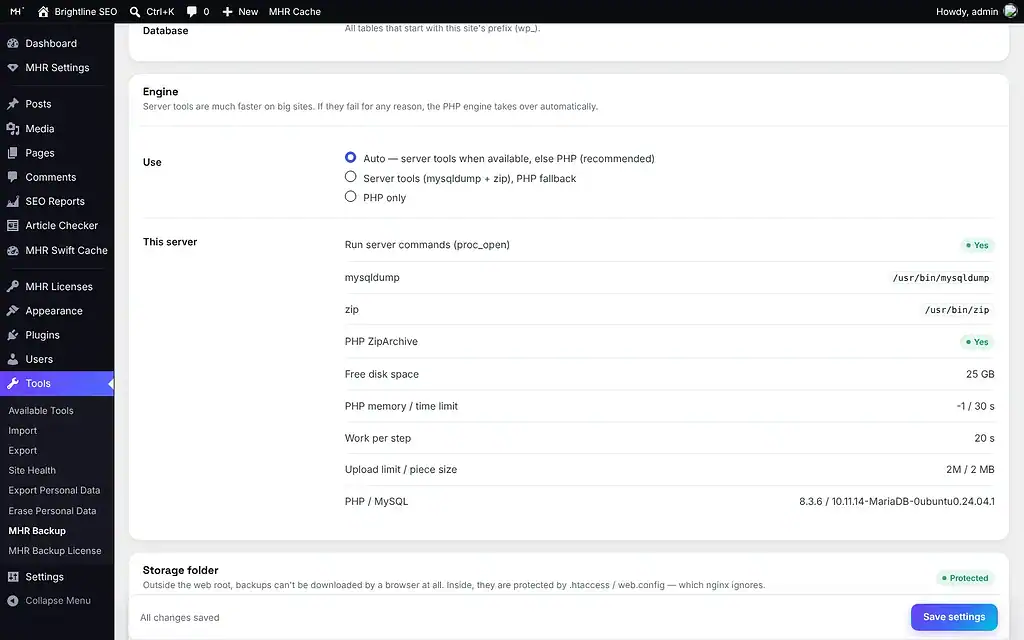The width and height of the screenshot is (1024, 640).
Task: Click the Tools wrench icon
Action: pyautogui.click(x=12, y=383)
